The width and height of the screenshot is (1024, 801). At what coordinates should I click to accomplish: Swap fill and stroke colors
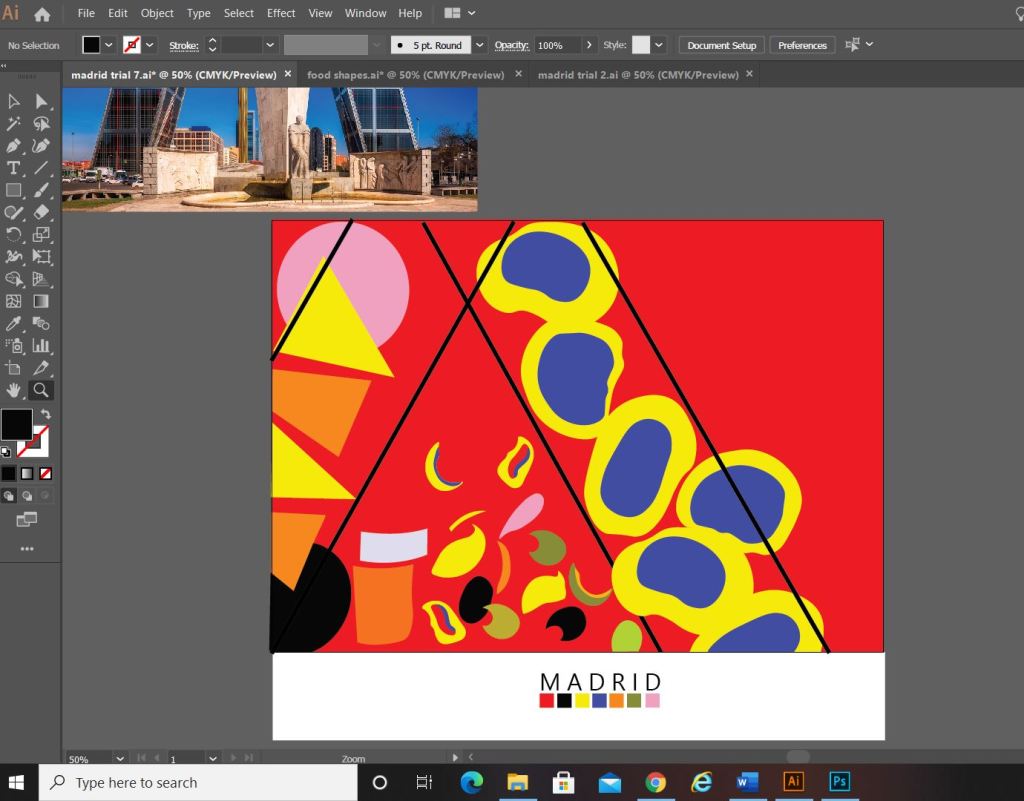point(45,414)
